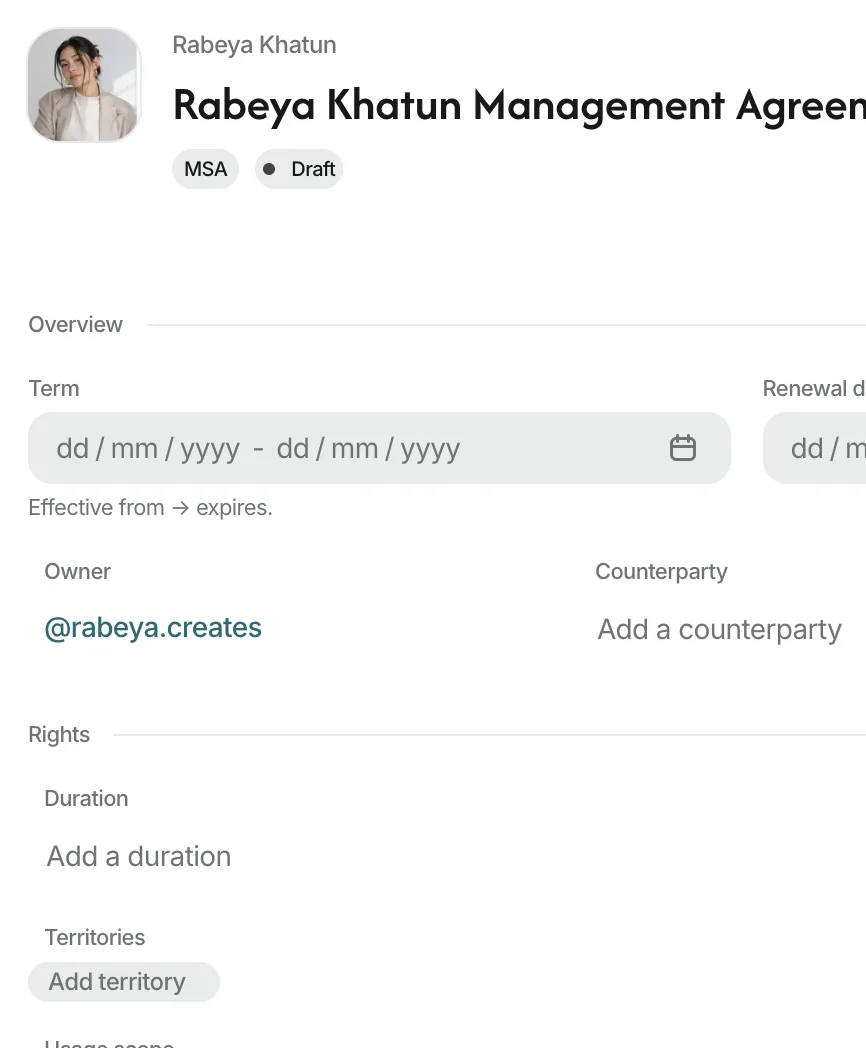Click the Territories label
The image size is (866, 1048).
tap(95, 937)
